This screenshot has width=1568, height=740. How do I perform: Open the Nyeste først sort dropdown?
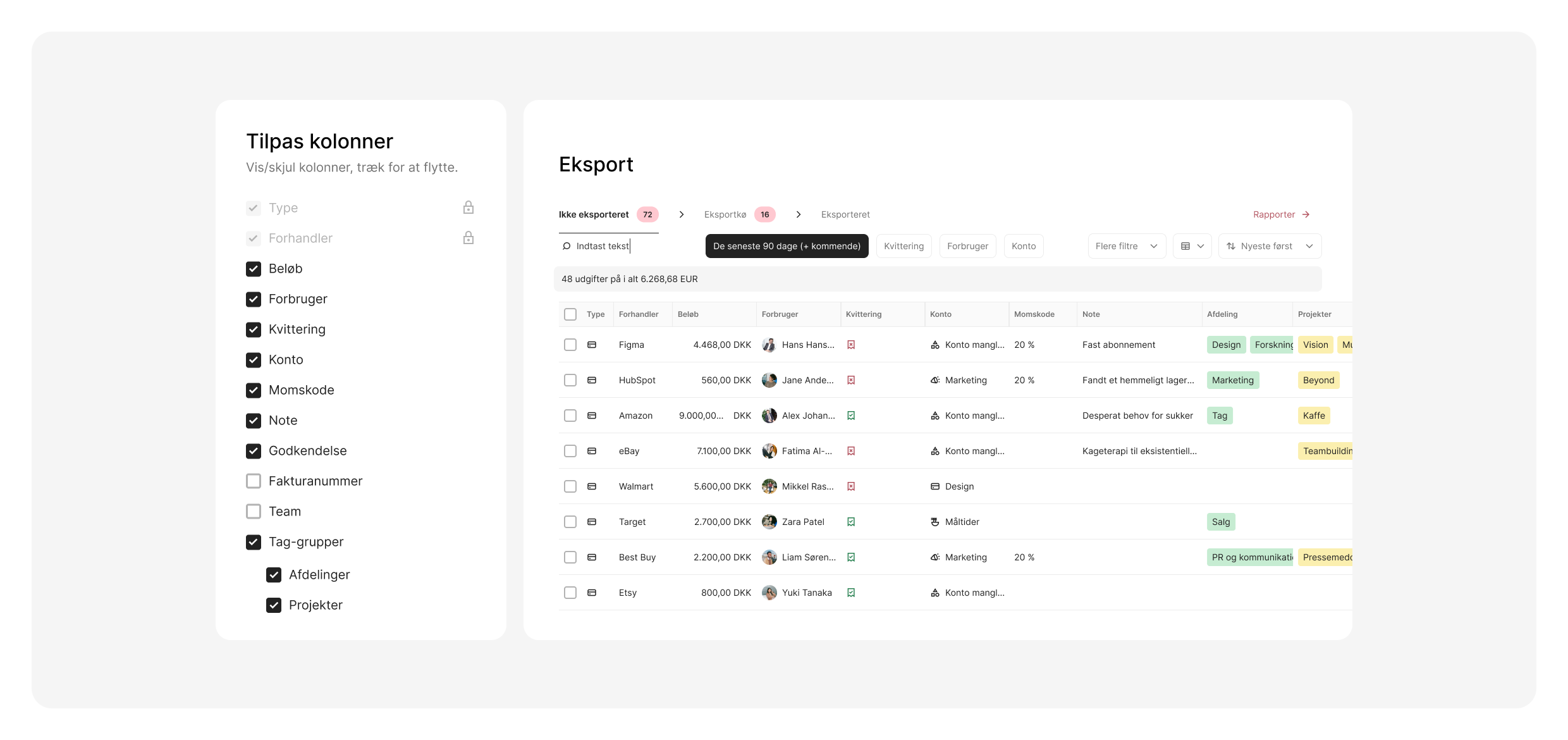tap(1270, 246)
